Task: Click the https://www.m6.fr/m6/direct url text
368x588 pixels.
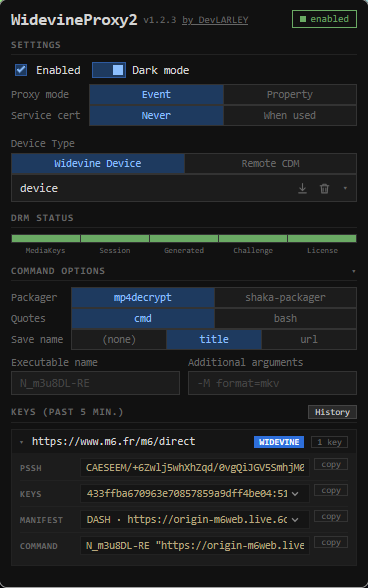Action: click(x=114, y=441)
